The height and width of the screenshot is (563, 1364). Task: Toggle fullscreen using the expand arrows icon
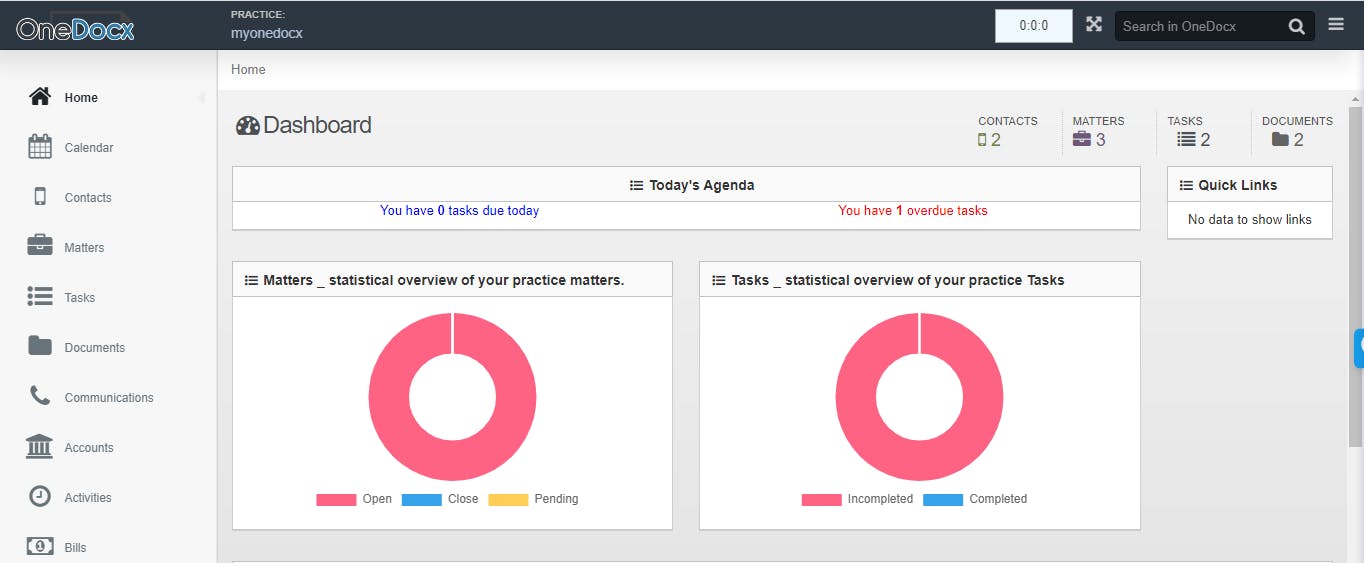coord(1094,25)
